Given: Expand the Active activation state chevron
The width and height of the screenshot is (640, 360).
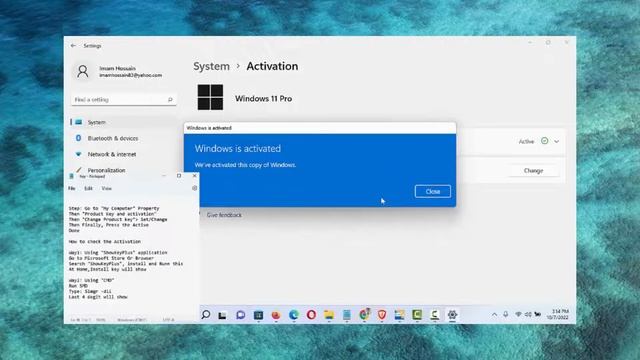Looking at the screenshot, I should pos(557,141).
